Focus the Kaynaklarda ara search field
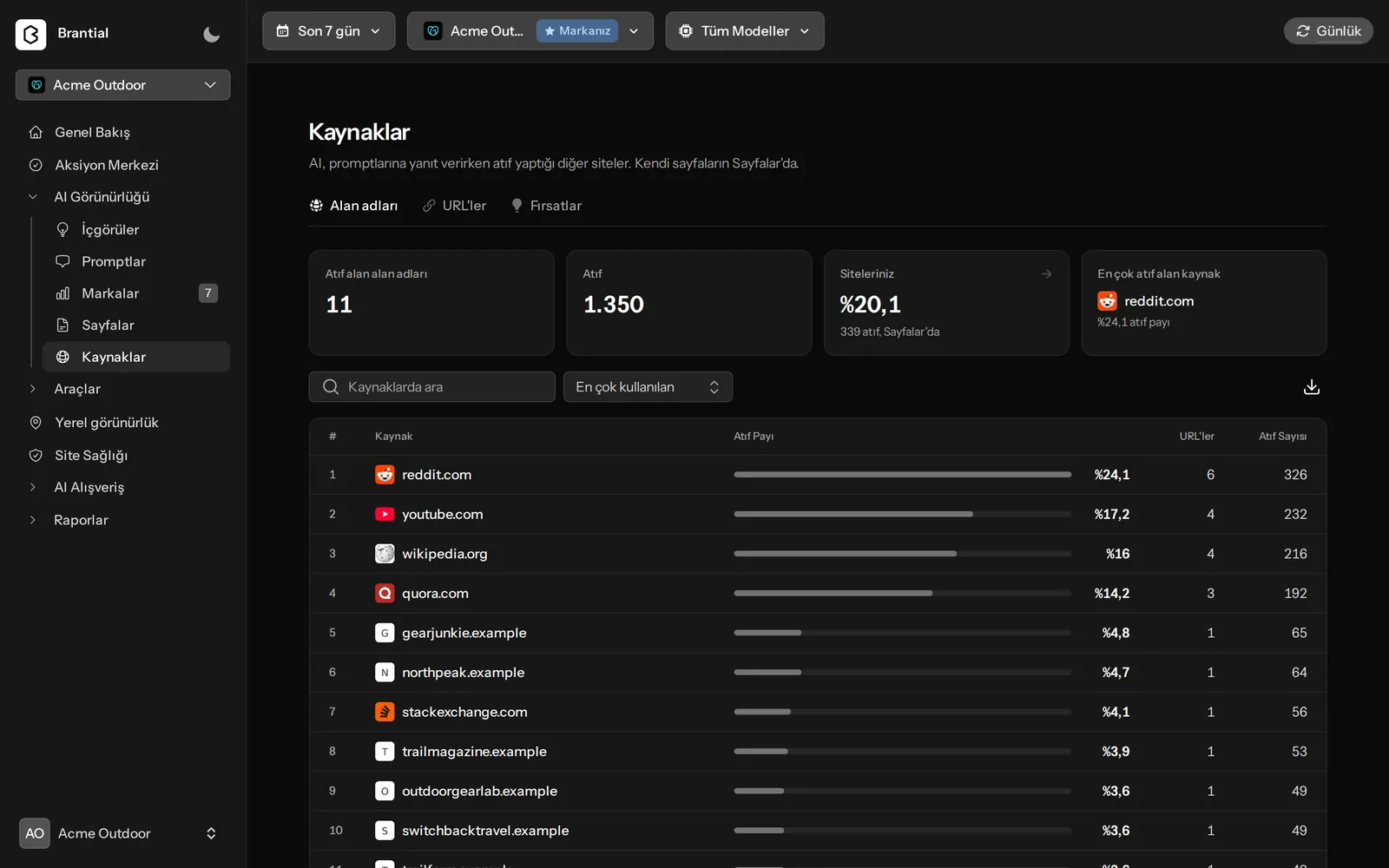This screenshot has height=868, width=1389. [431, 387]
